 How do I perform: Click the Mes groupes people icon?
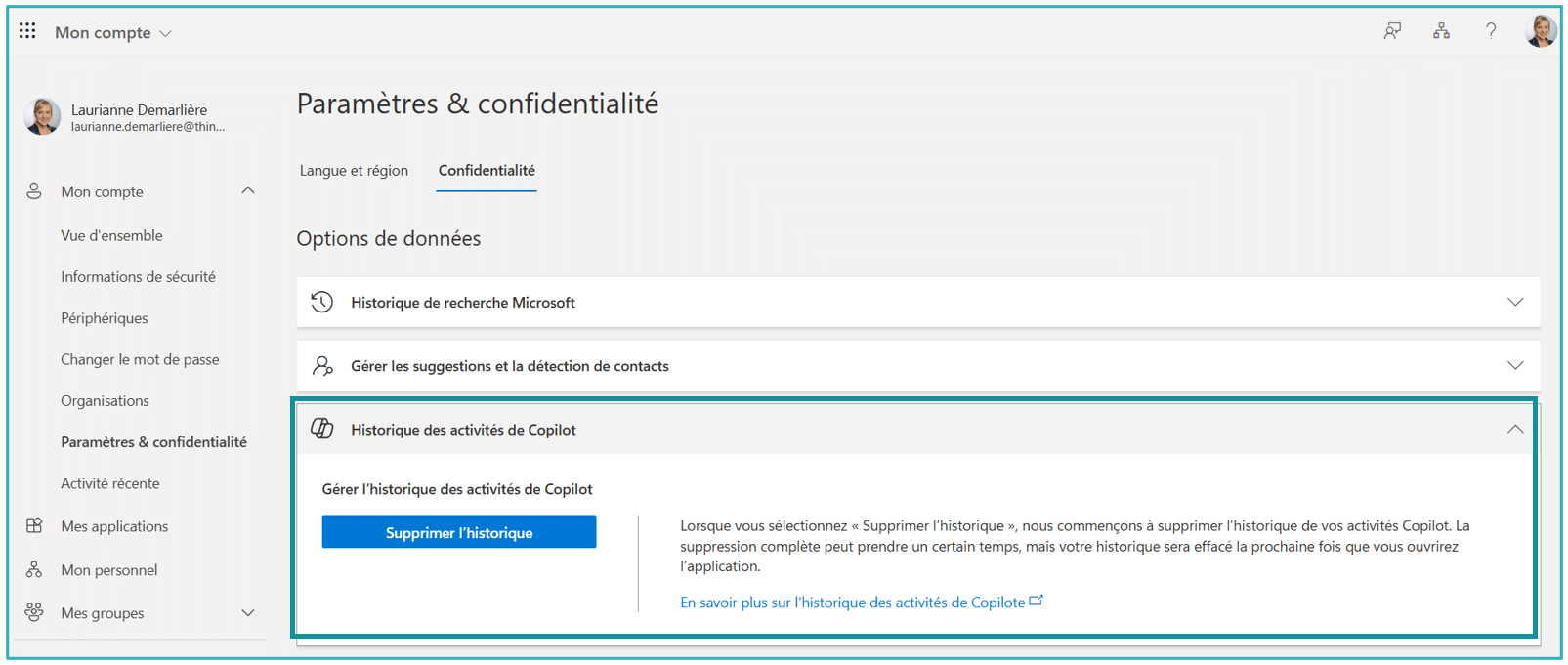[34, 612]
